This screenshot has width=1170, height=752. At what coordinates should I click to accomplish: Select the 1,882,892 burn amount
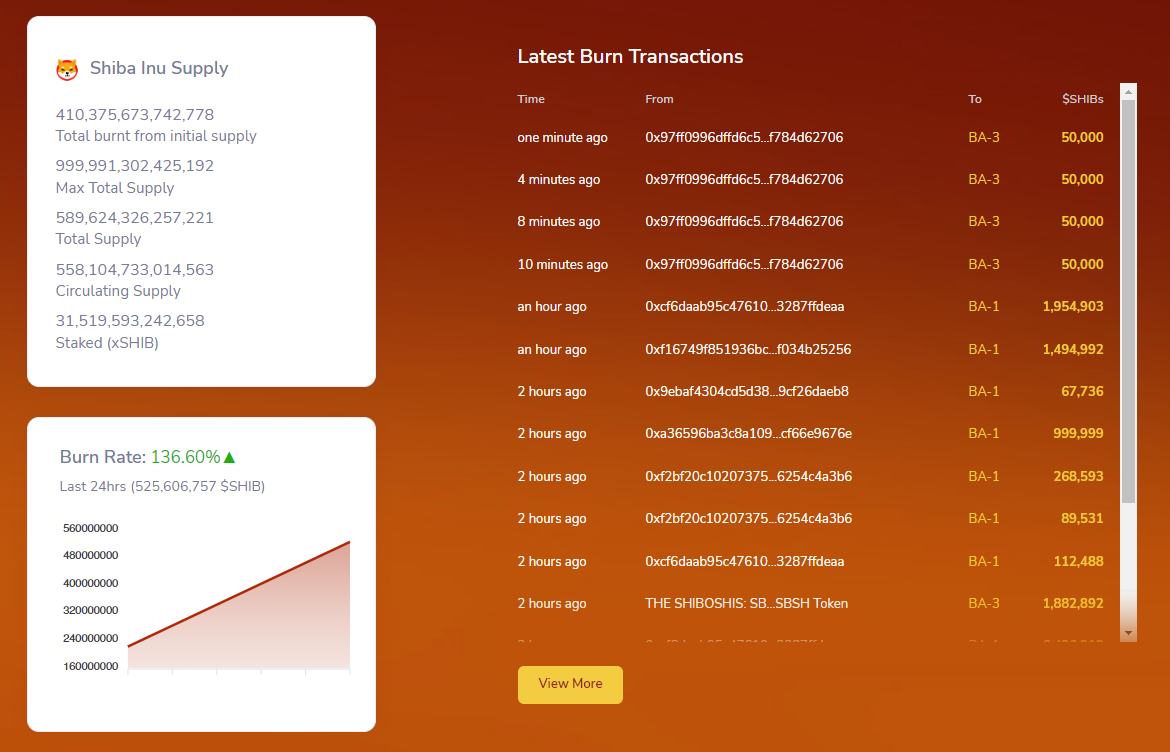[x=1073, y=604]
